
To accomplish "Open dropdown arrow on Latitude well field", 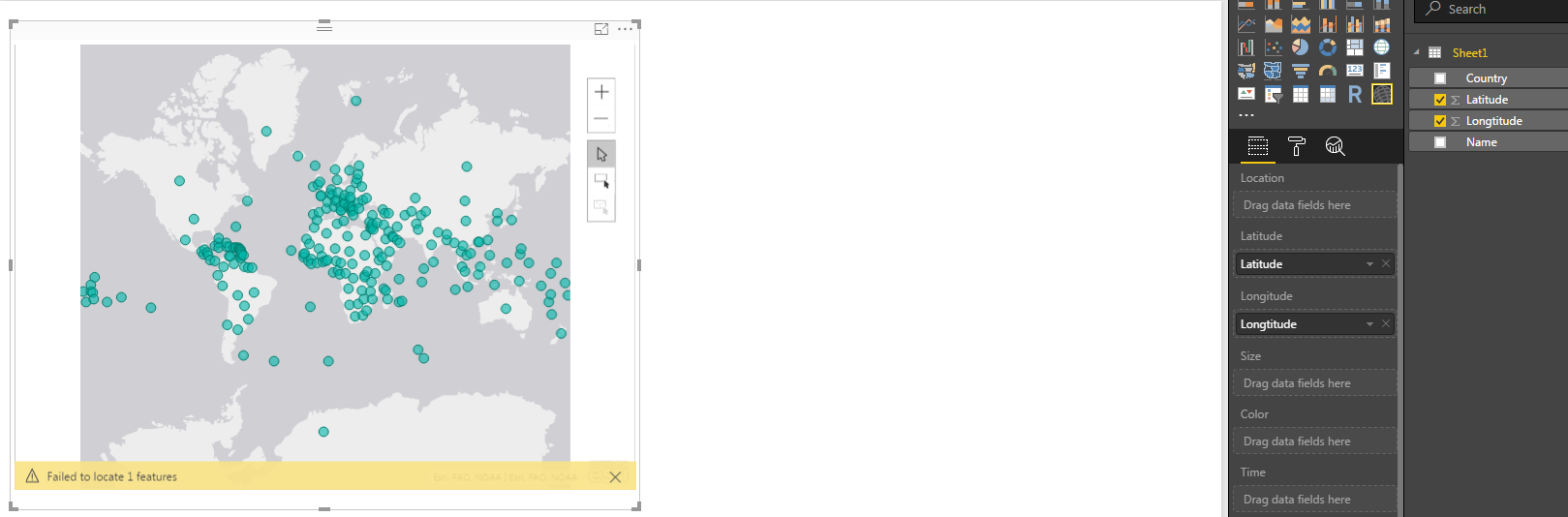I will point(1369,264).
